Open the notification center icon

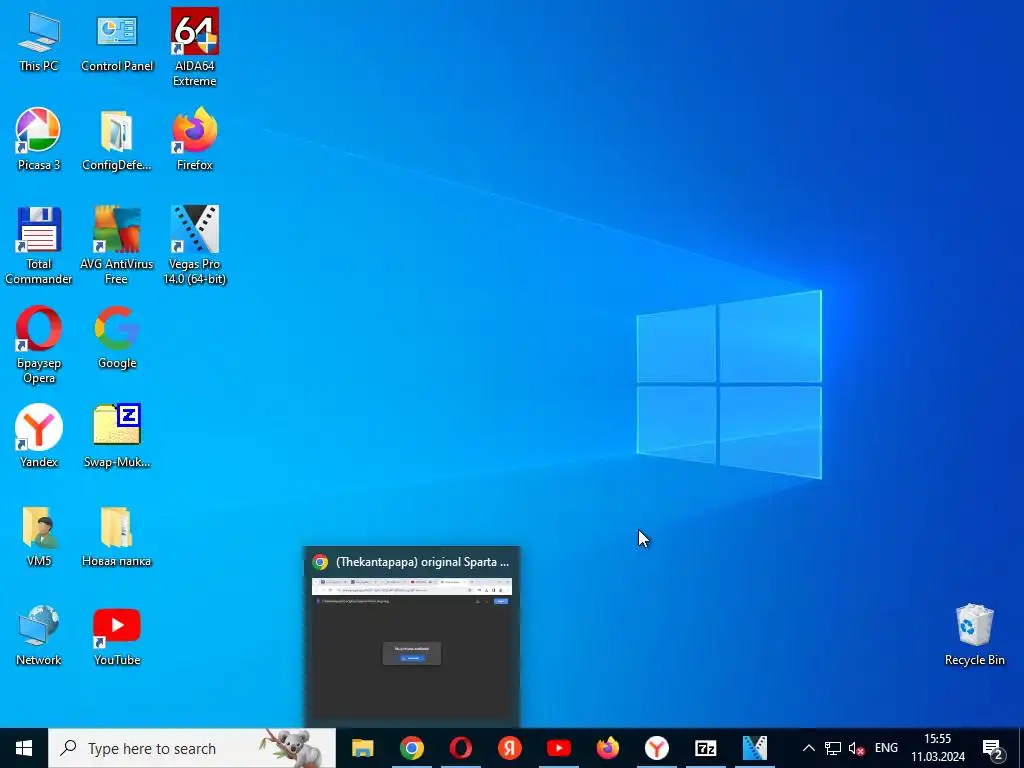[993, 749]
